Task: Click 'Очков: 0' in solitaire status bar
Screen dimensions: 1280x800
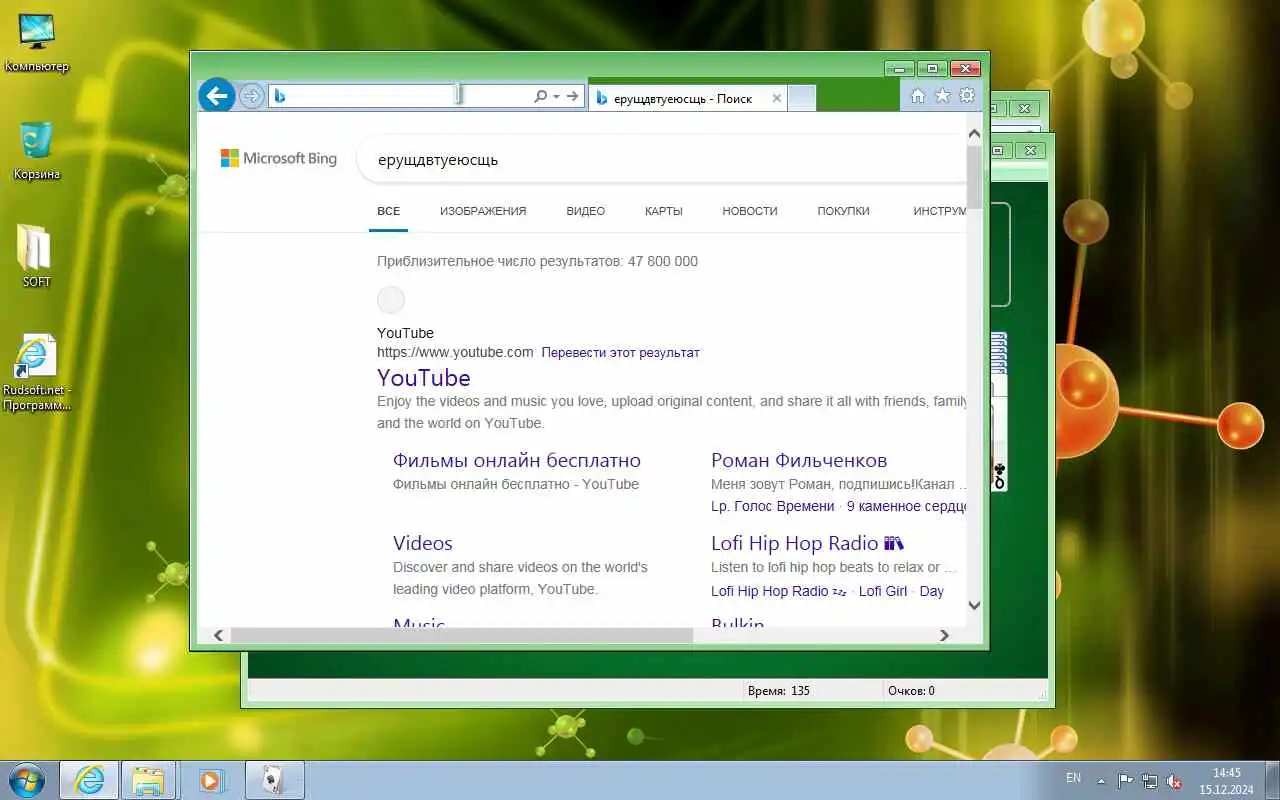Action: (x=911, y=691)
